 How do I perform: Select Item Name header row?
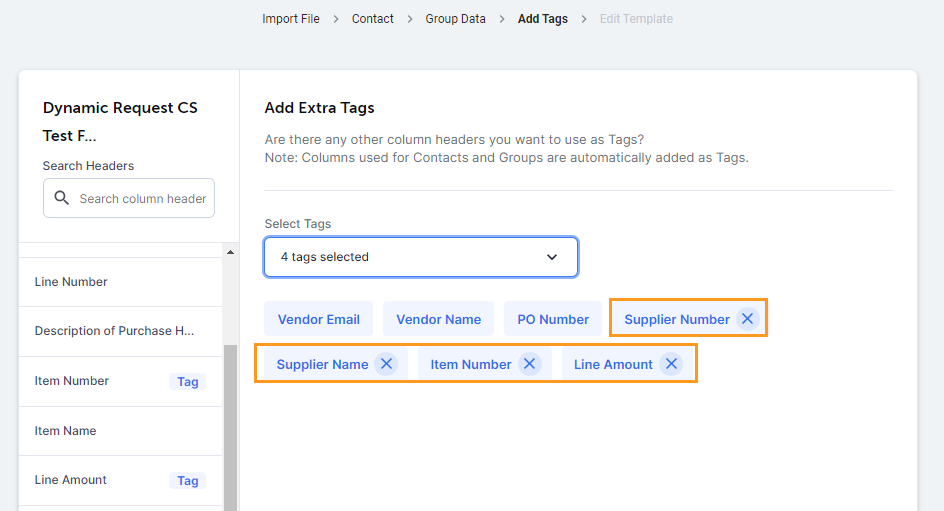pyautogui.click(x=65, y=431)
